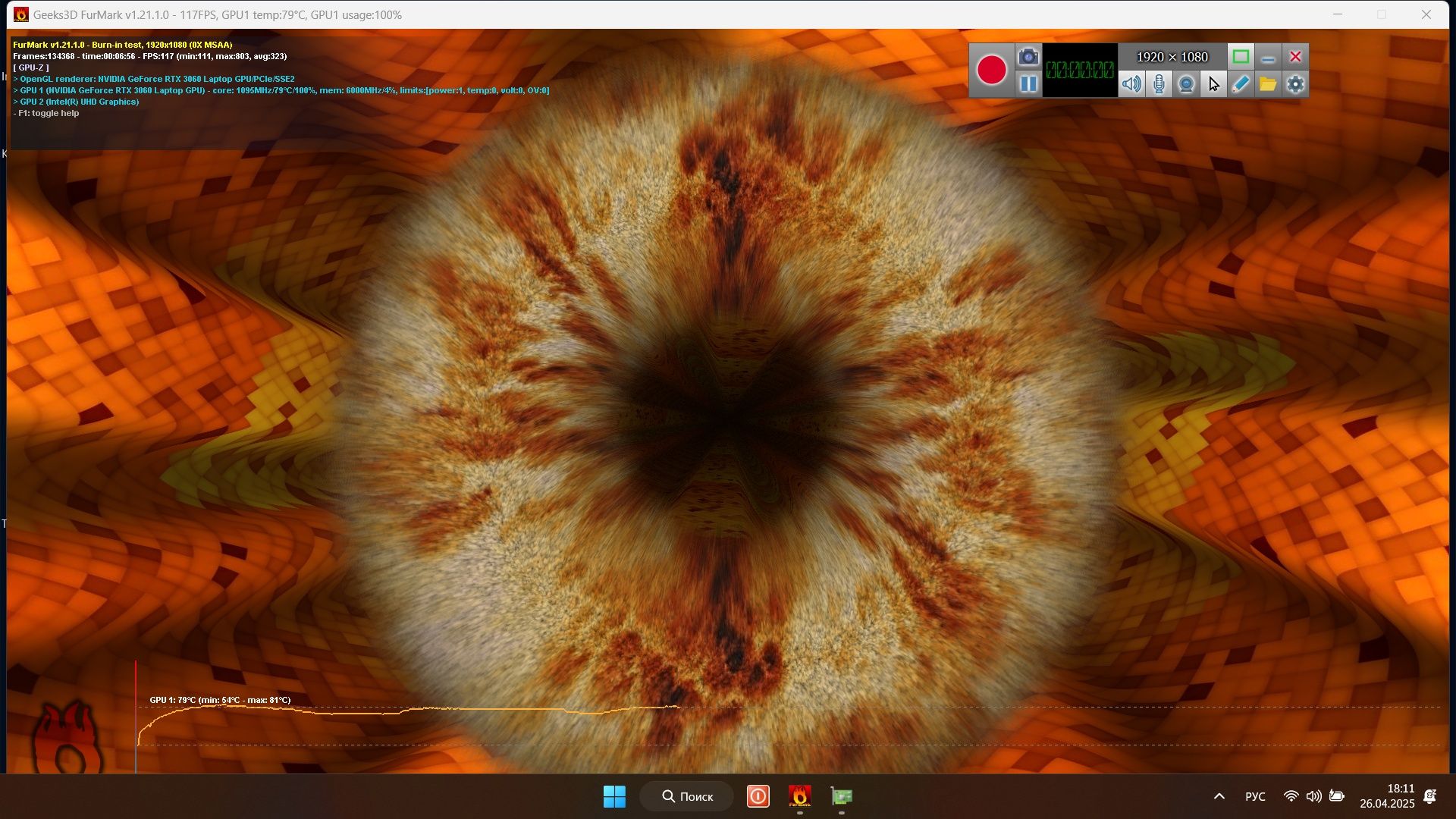Click the FurMark Burn-in test title line
Screen dimensions: 1456x819
[123, 45]
